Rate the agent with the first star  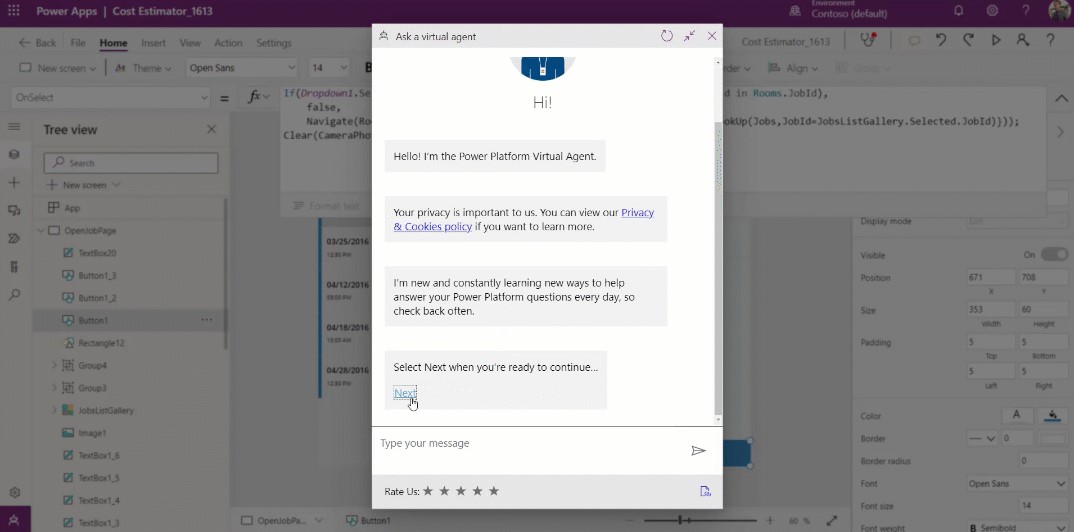point(428,491)
